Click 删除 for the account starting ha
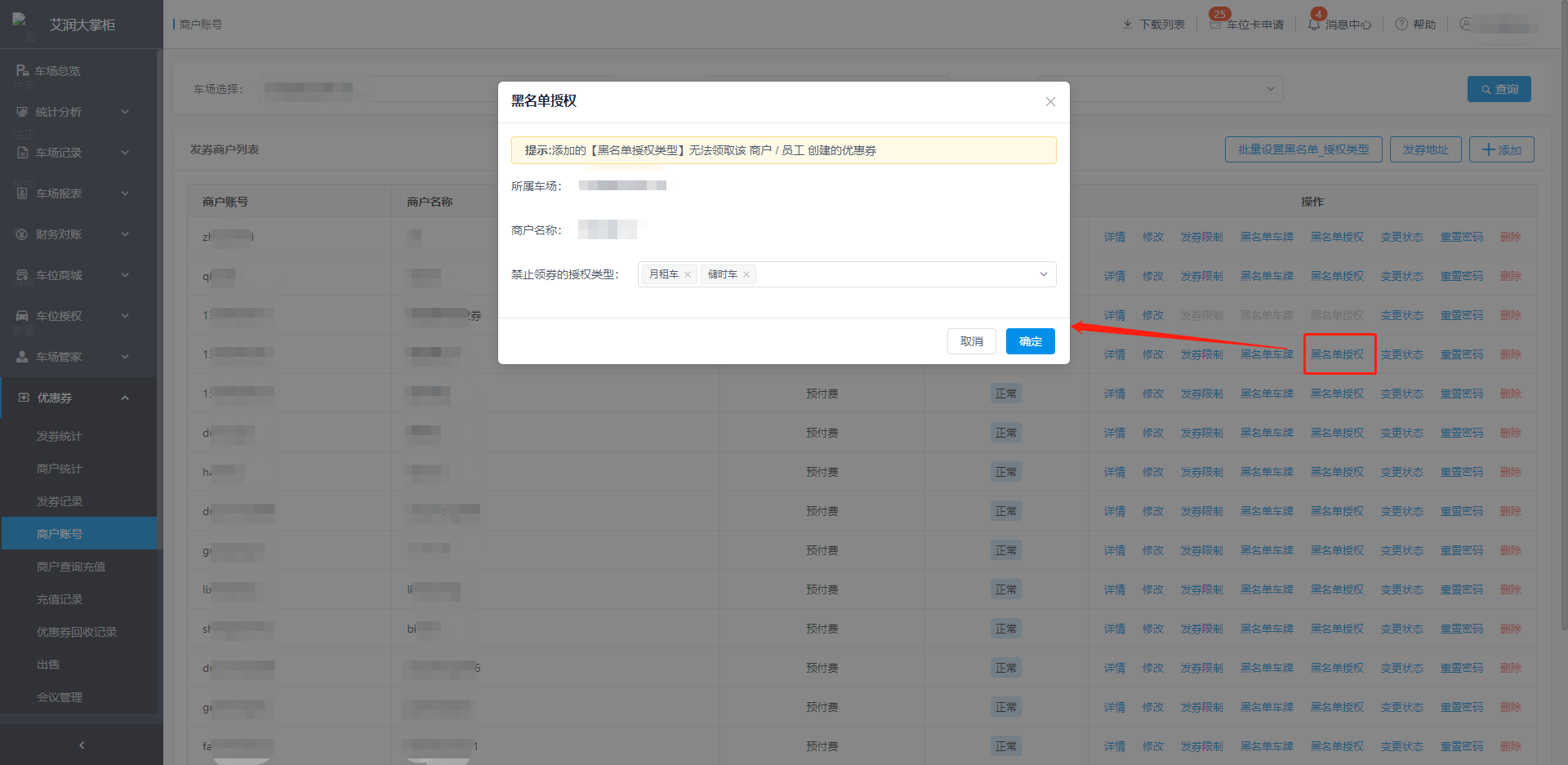This screenshot has width=1568, height=765. pos(1511,472)
